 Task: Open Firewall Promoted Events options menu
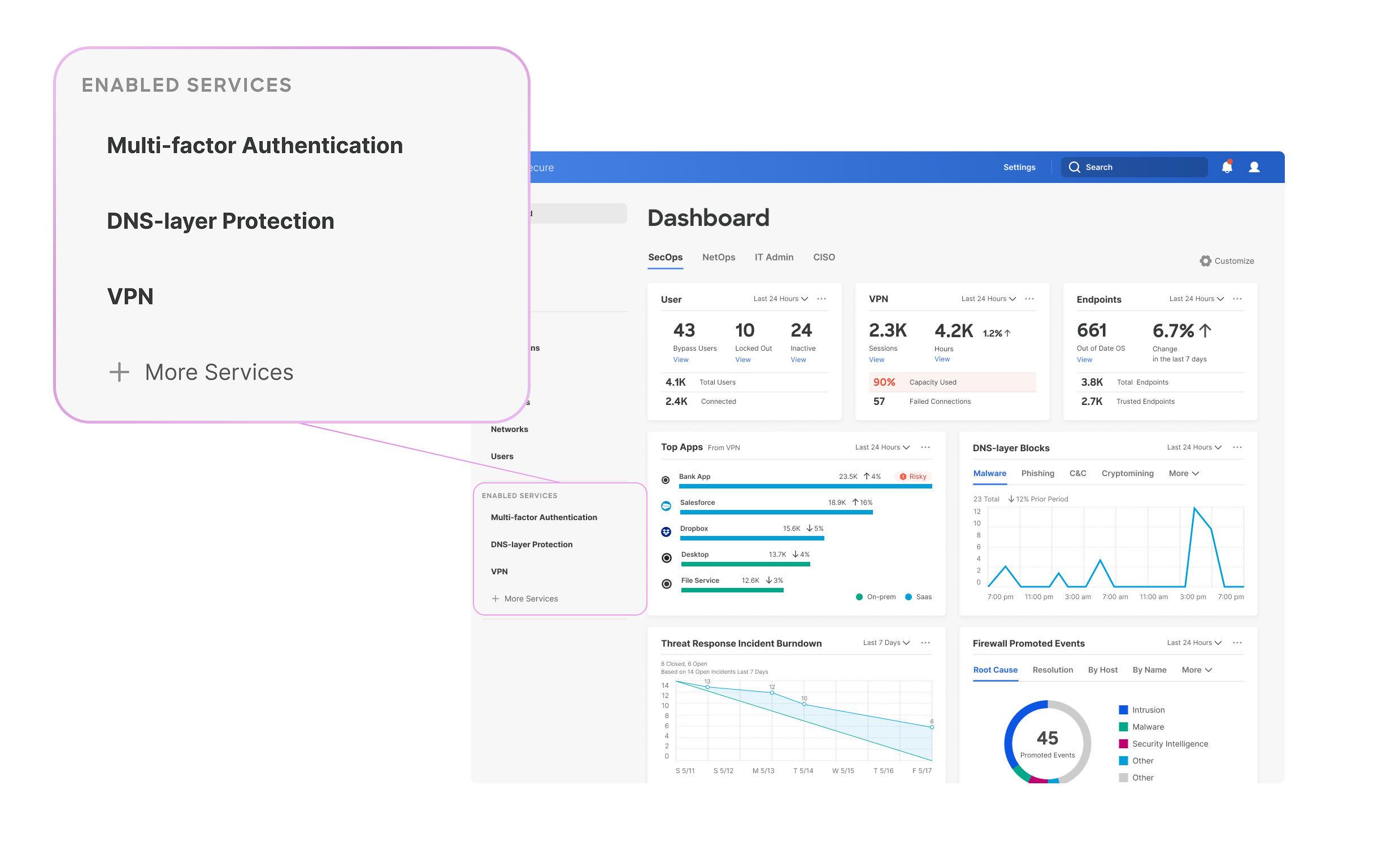(1237, 643)
